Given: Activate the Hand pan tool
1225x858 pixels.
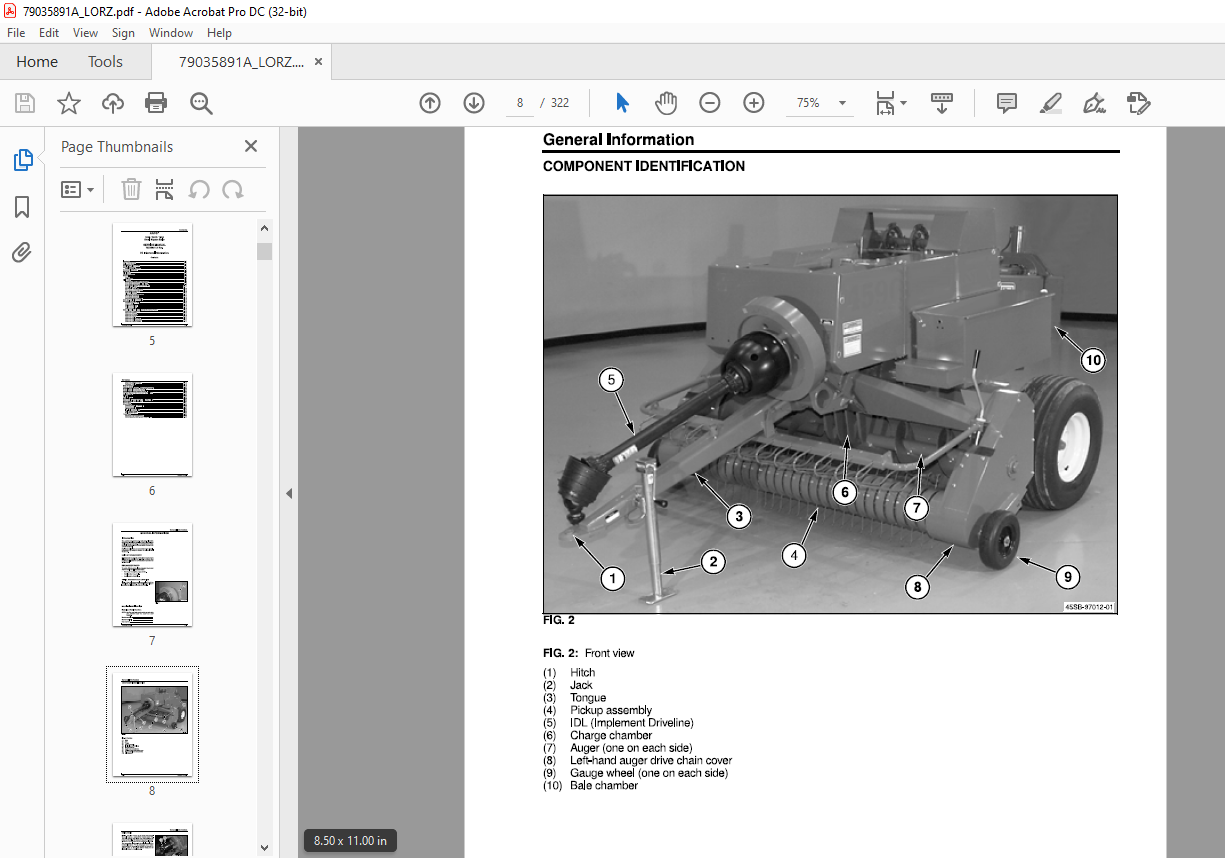Looking at the screenshot, I should pos(666,103).
